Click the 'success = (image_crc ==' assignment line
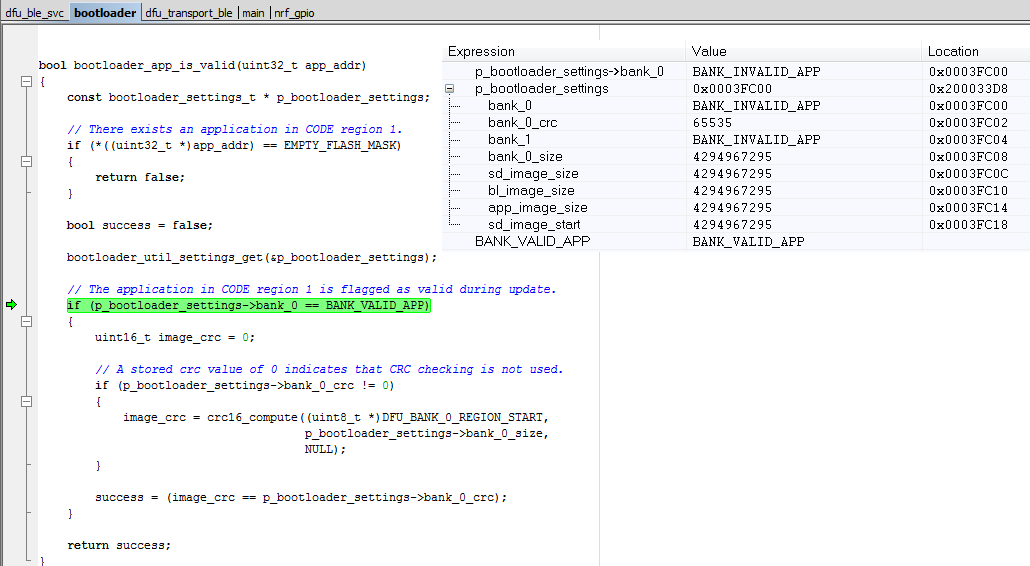 301,498
